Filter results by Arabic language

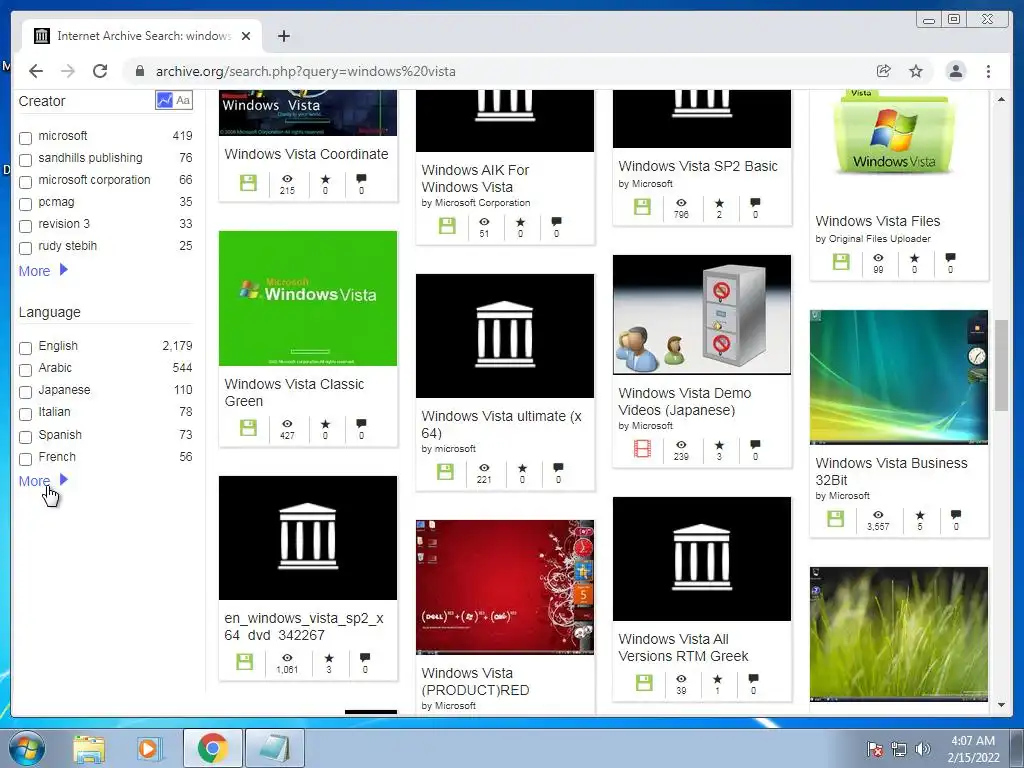click(25, 370)
